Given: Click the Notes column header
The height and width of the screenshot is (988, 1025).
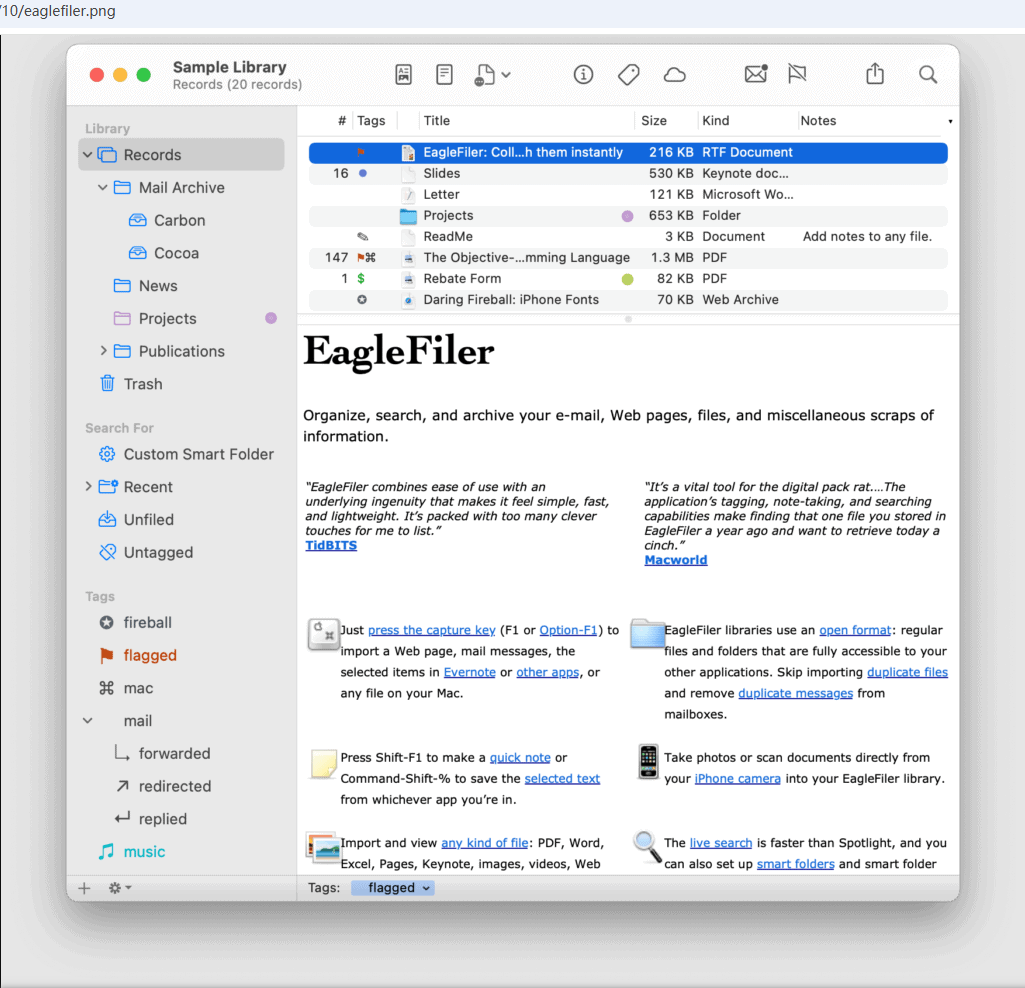Looking at the screenshot, I should pos(818,121).
